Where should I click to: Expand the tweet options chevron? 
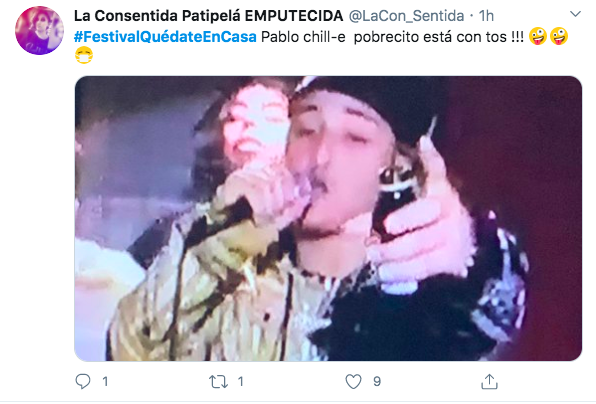pyautogui.click(x=575, y=14)
